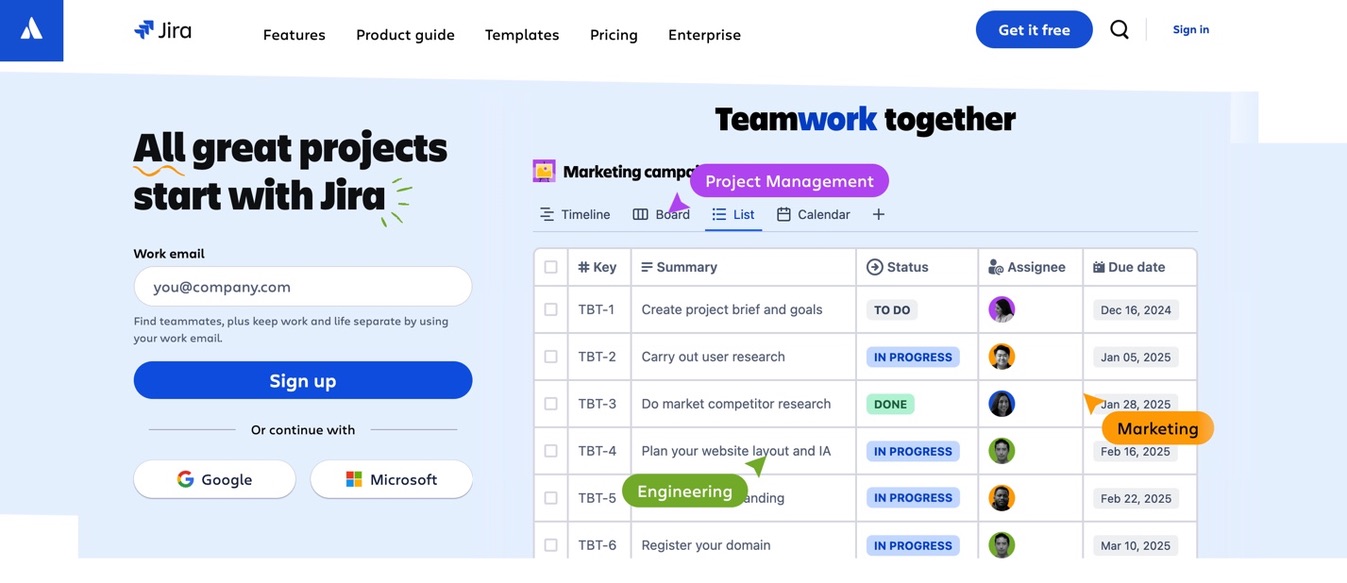Switch to the Timeline view icon
1347x583 pixels.
pos(546,214)
